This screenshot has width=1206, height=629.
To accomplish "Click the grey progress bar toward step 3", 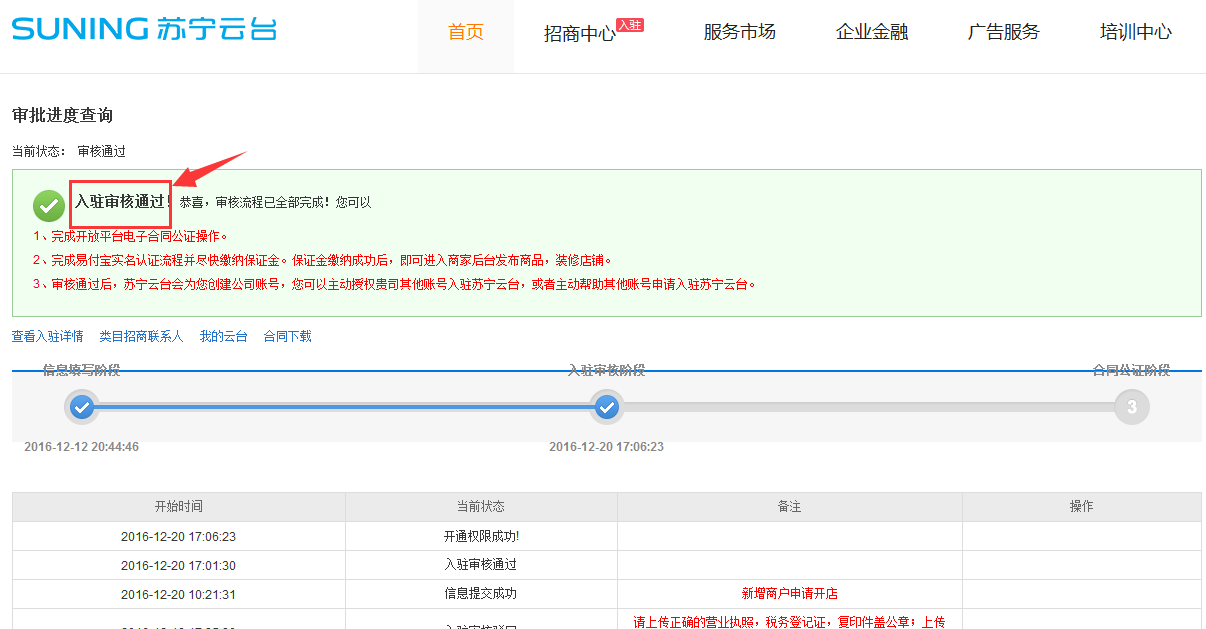I will [x=869, y=407].
